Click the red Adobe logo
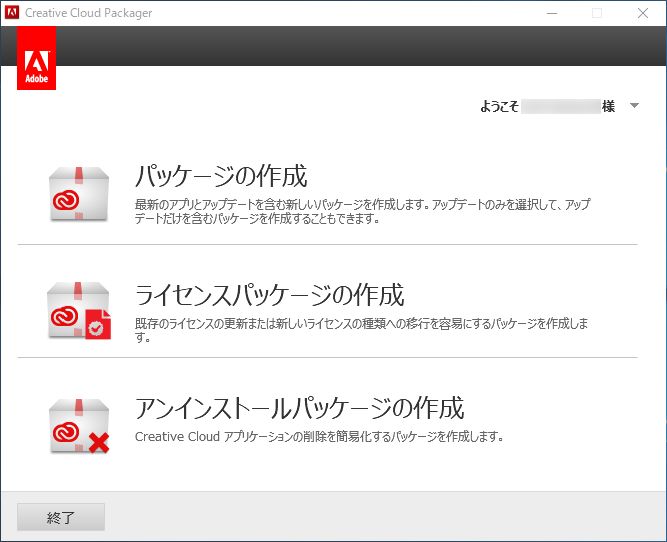667x542 pixels. pyautogui.click(x=37, y=58)
